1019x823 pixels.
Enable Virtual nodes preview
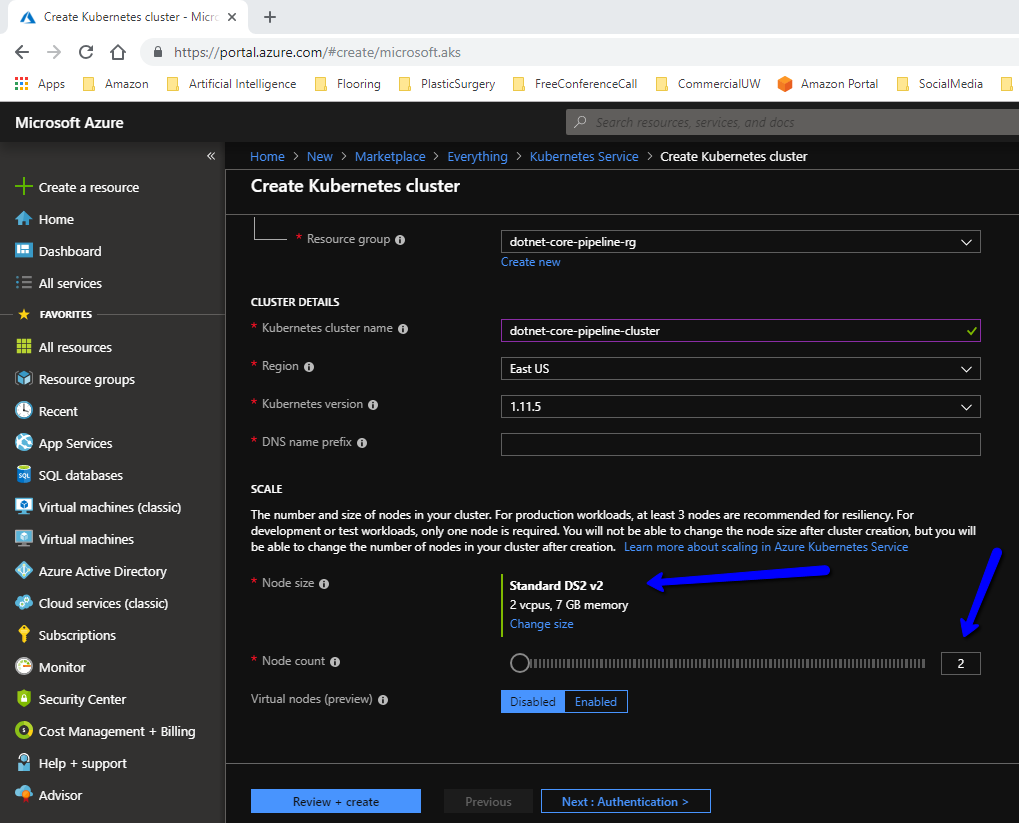point(596,701)
